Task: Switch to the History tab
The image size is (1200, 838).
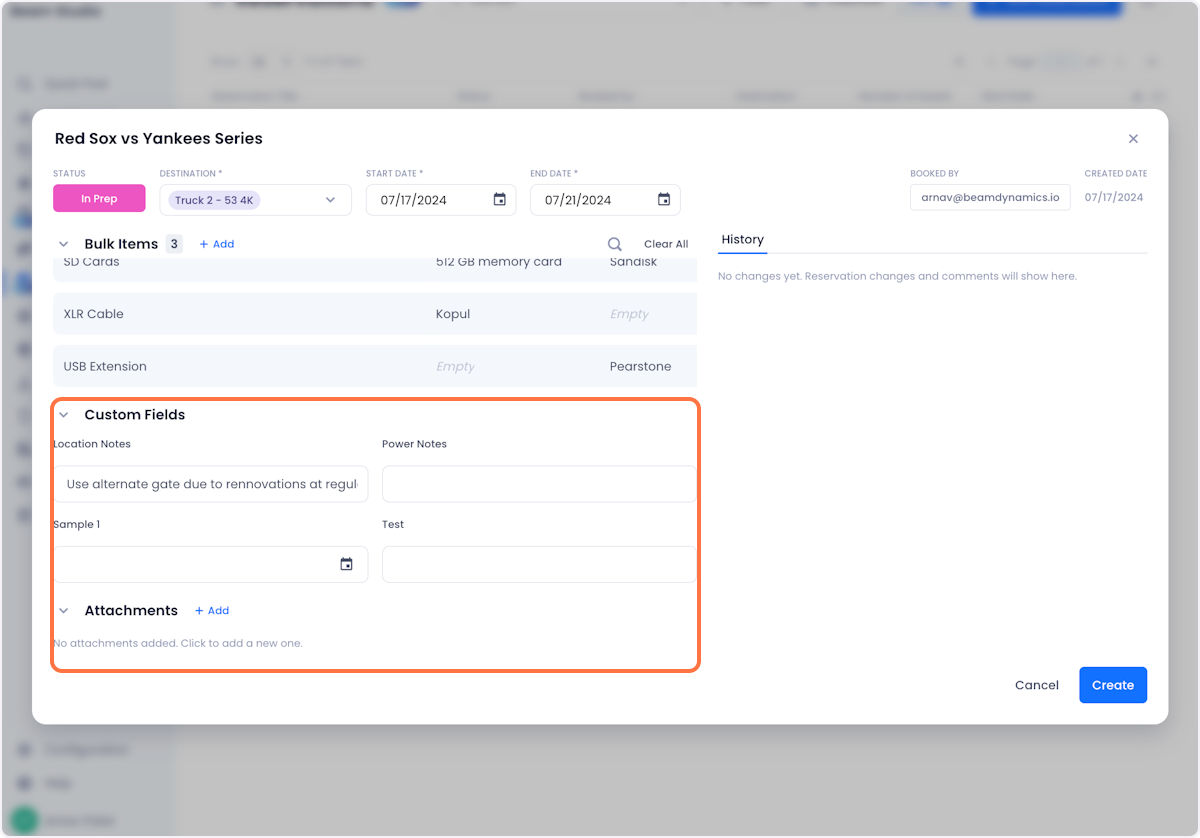Action: [742, 240]
